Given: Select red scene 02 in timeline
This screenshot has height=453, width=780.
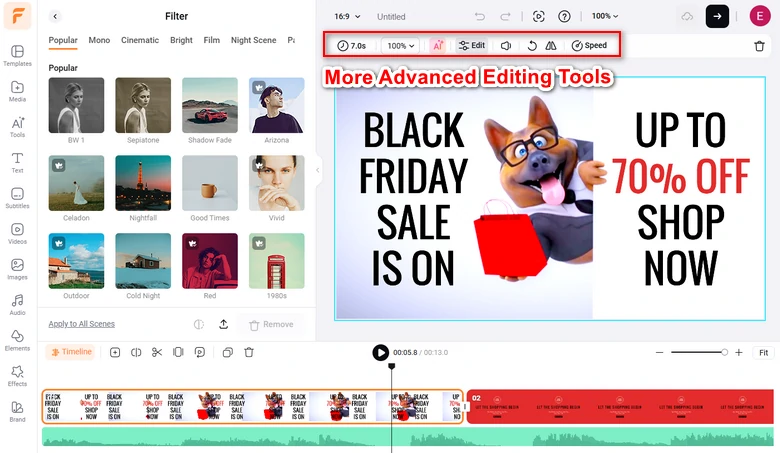Looking at the screenshot, I should pos(620,407).
